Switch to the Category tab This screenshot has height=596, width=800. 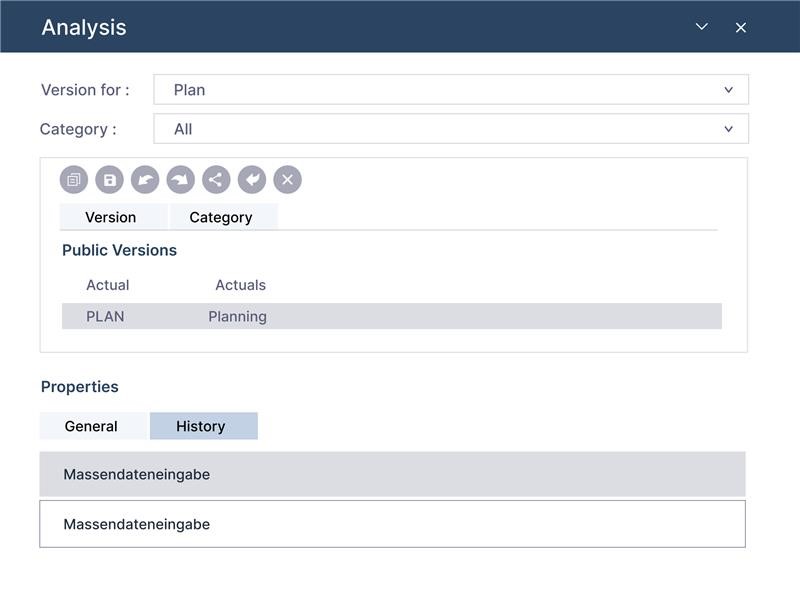click(x=224, y=217)
